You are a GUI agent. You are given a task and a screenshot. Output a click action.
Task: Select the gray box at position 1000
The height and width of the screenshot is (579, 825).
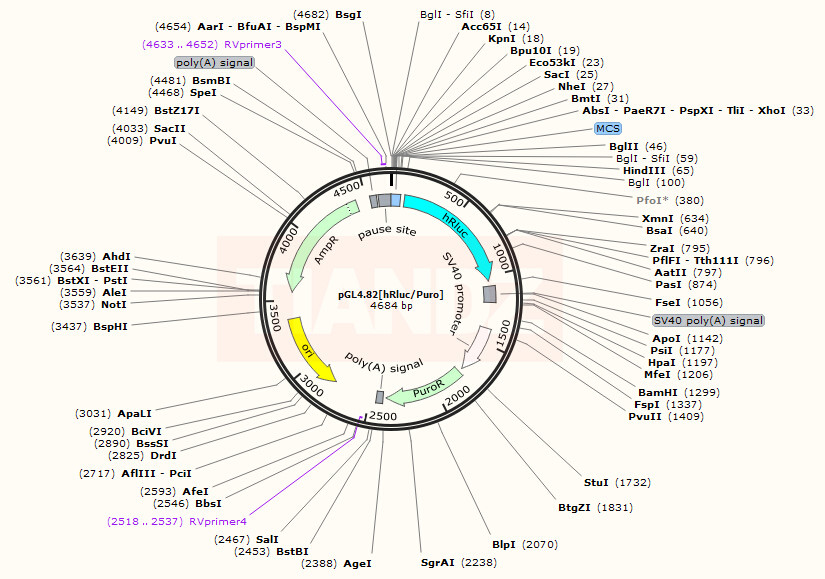(x=490, y=293)
